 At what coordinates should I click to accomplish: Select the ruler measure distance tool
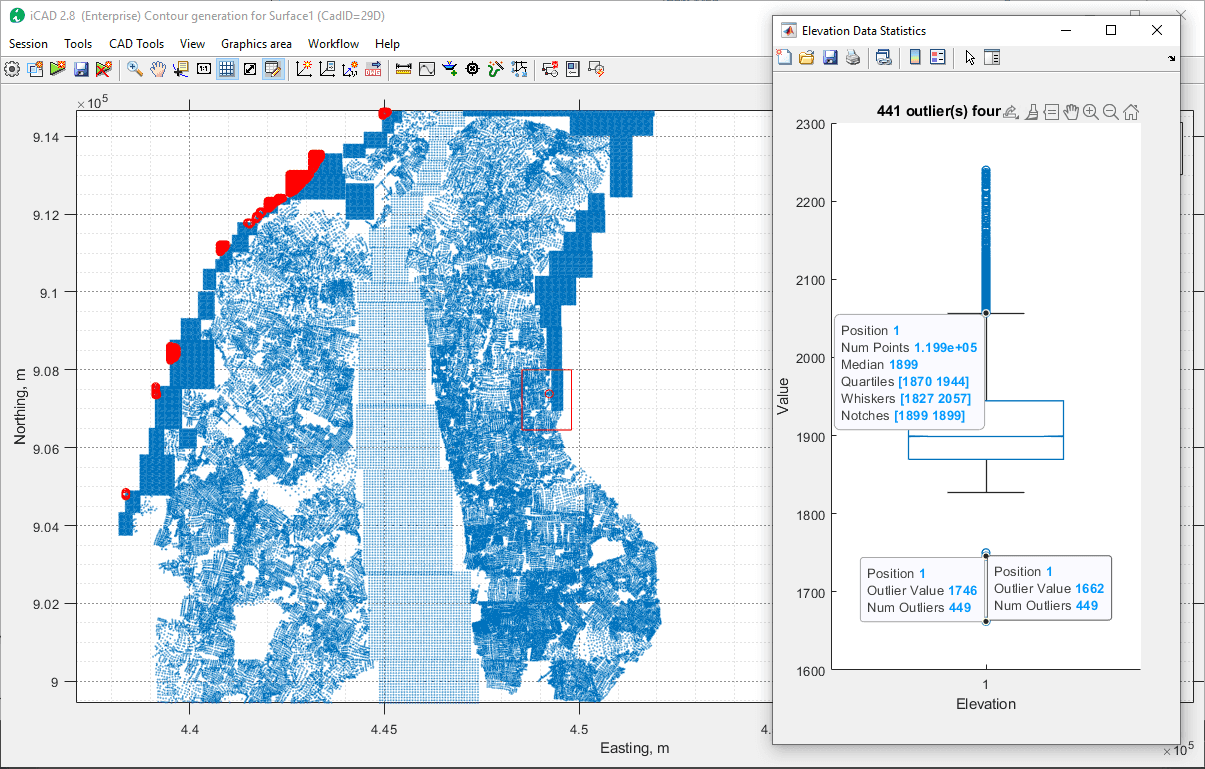click(x=404, y=69)
